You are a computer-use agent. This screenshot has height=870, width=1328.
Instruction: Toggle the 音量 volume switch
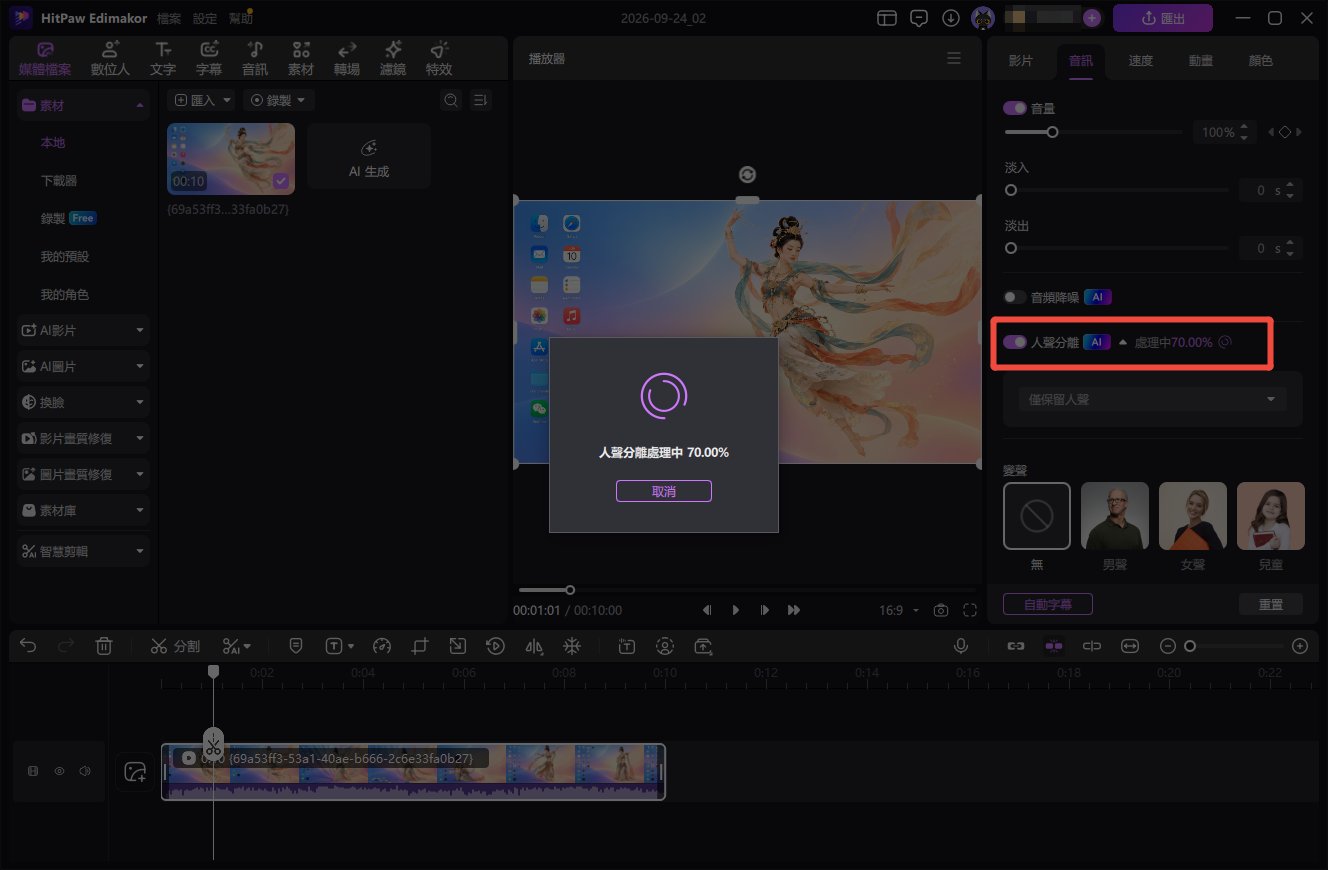pos(1015,108)
